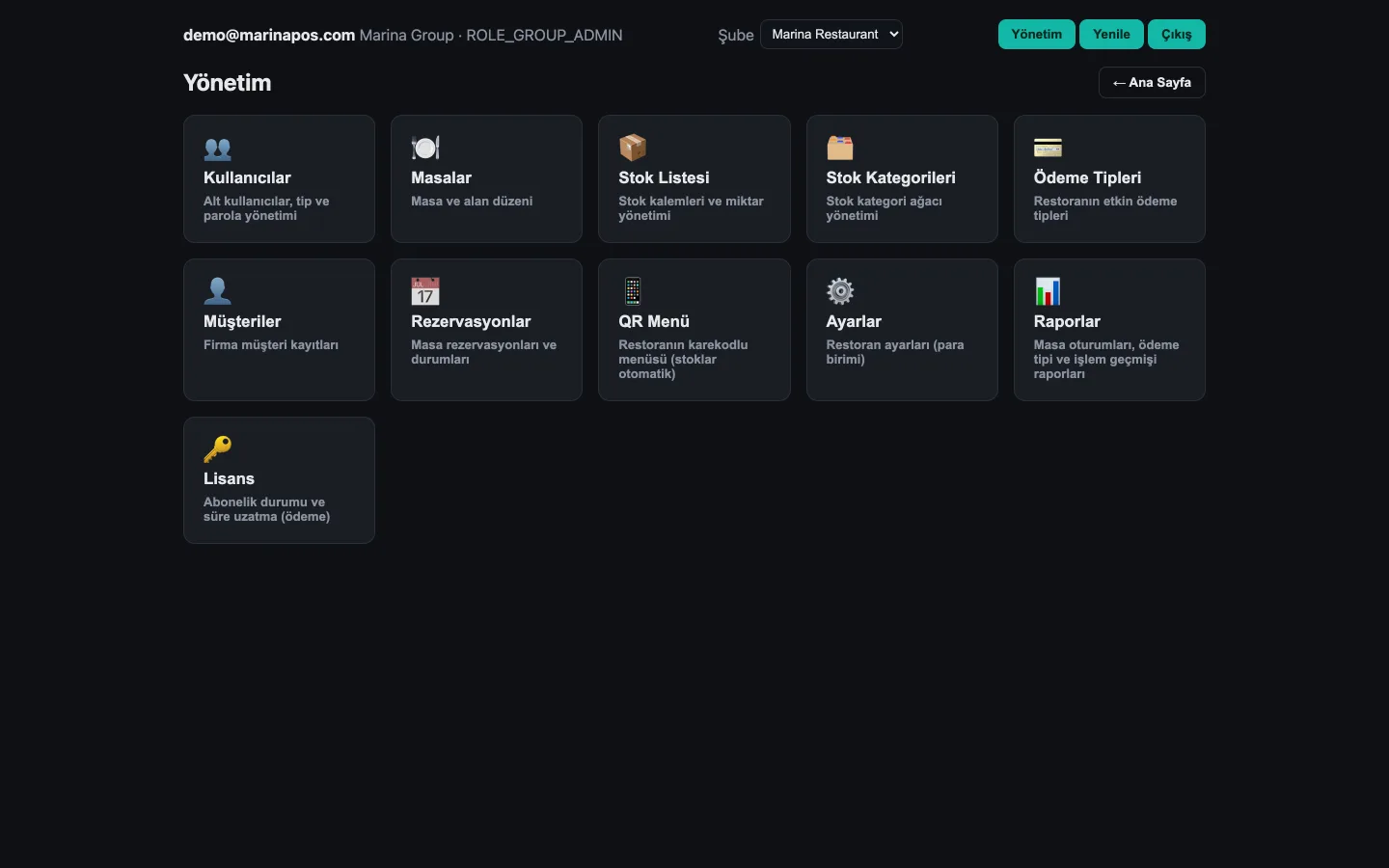Click the QR Menü phone icon

point(633,291)
